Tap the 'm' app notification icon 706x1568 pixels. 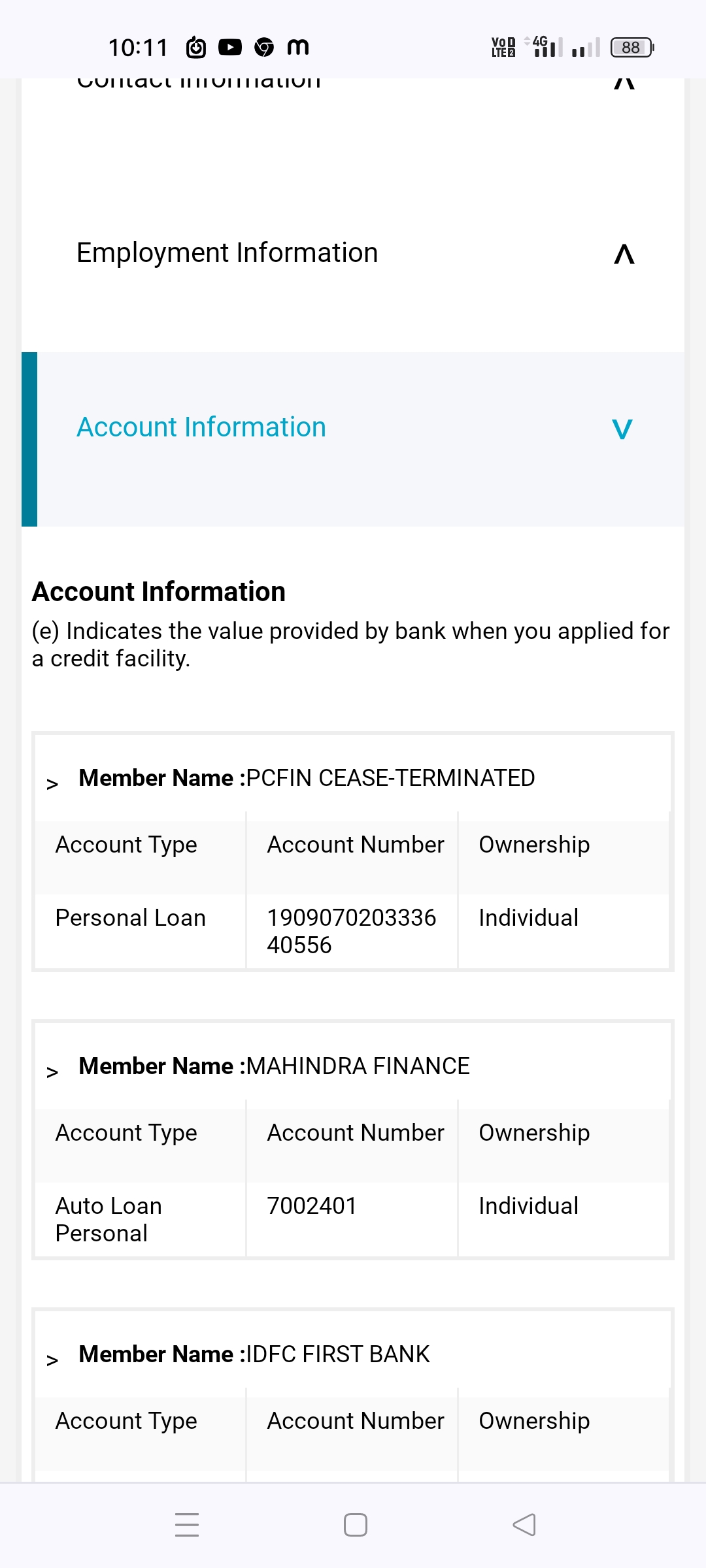coord(298,47)
